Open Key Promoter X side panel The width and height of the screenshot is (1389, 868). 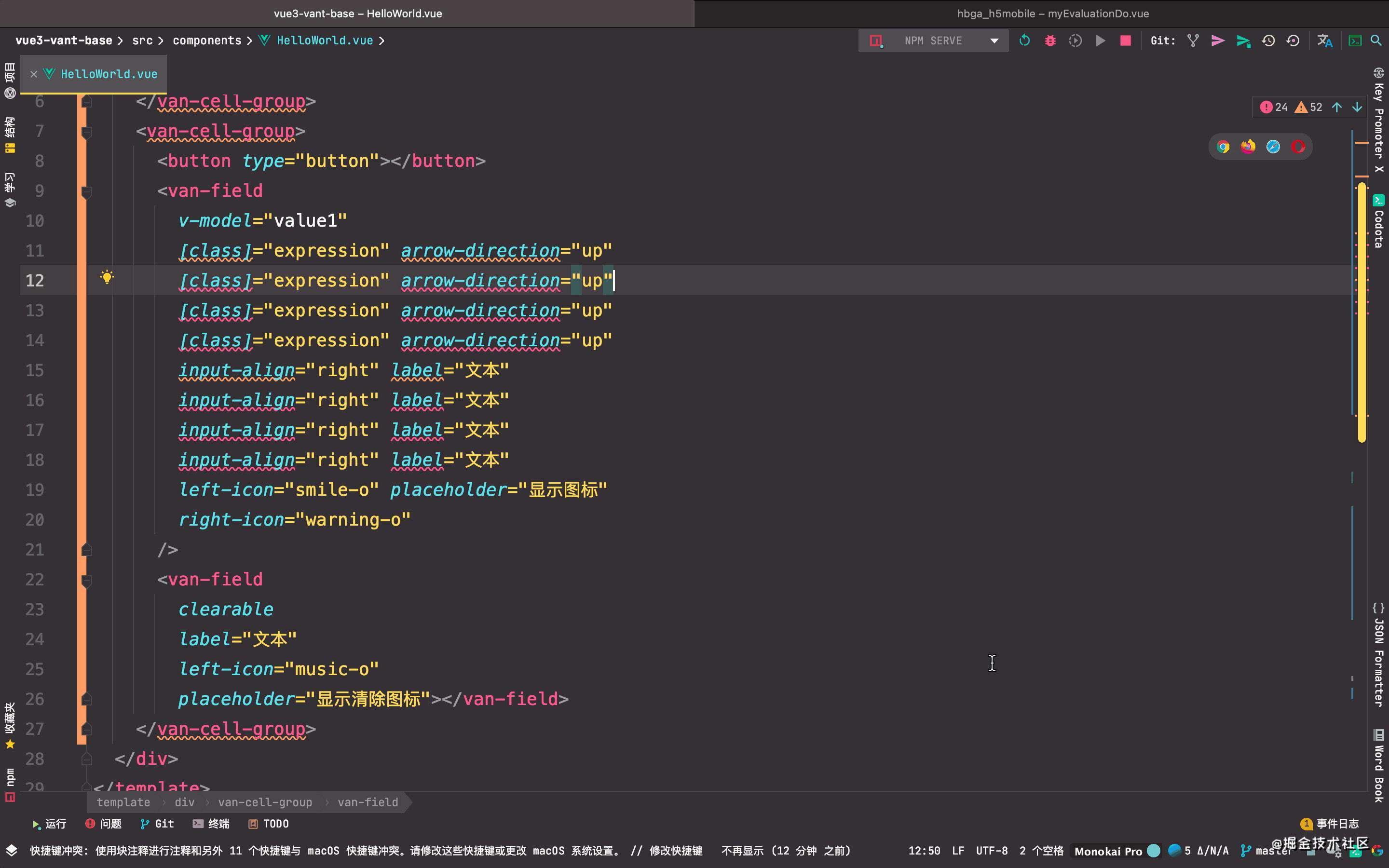click(1379, 120)
